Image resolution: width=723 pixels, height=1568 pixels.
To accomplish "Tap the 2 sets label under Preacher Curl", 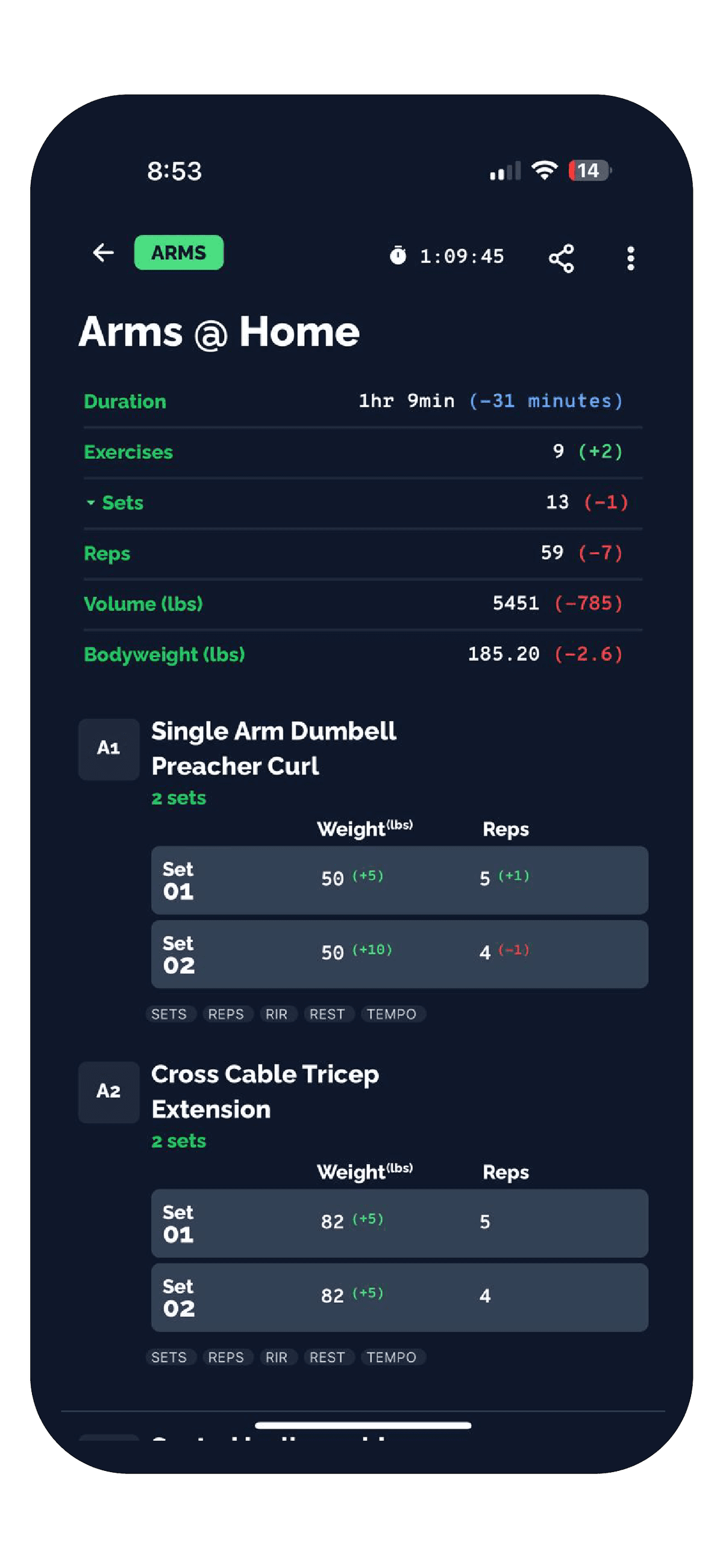I will [178, 798].
